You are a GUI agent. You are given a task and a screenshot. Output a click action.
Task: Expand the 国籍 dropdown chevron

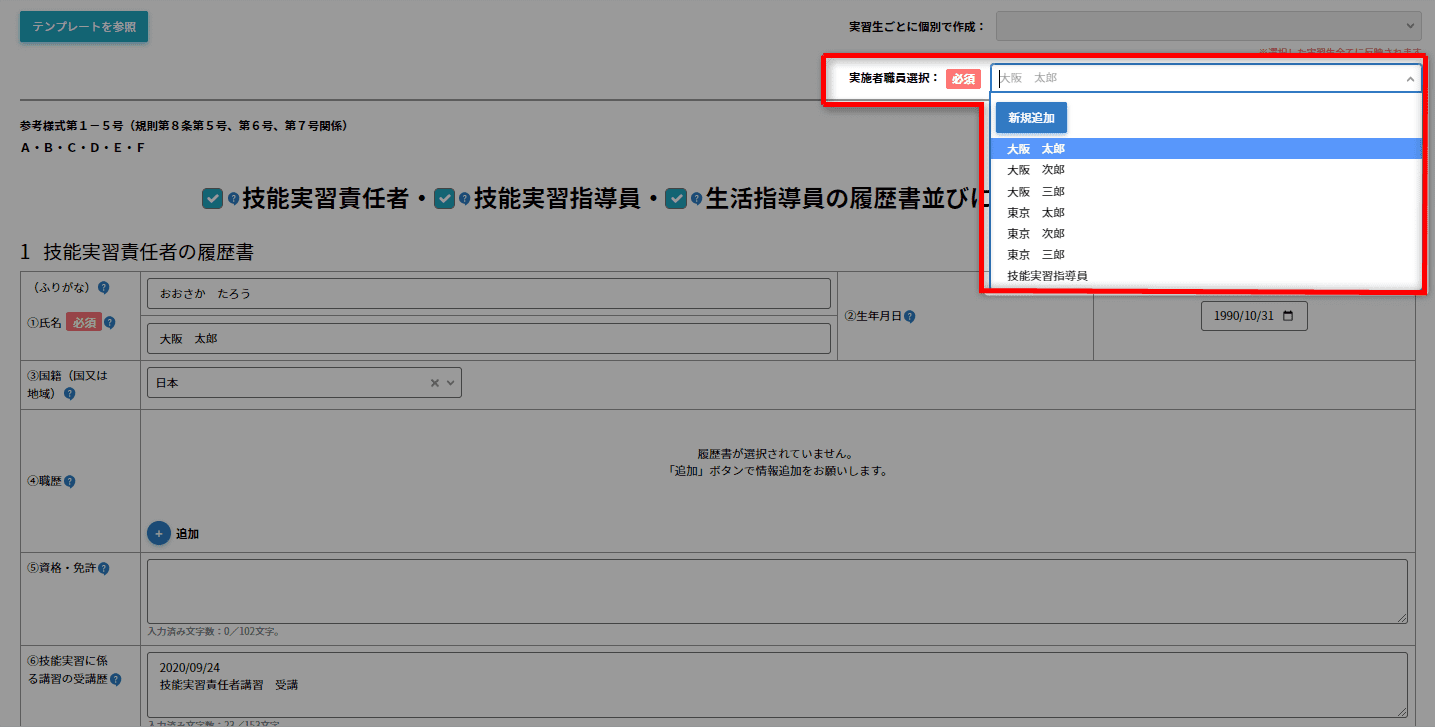pyautogui.click(x=451, y=383)
